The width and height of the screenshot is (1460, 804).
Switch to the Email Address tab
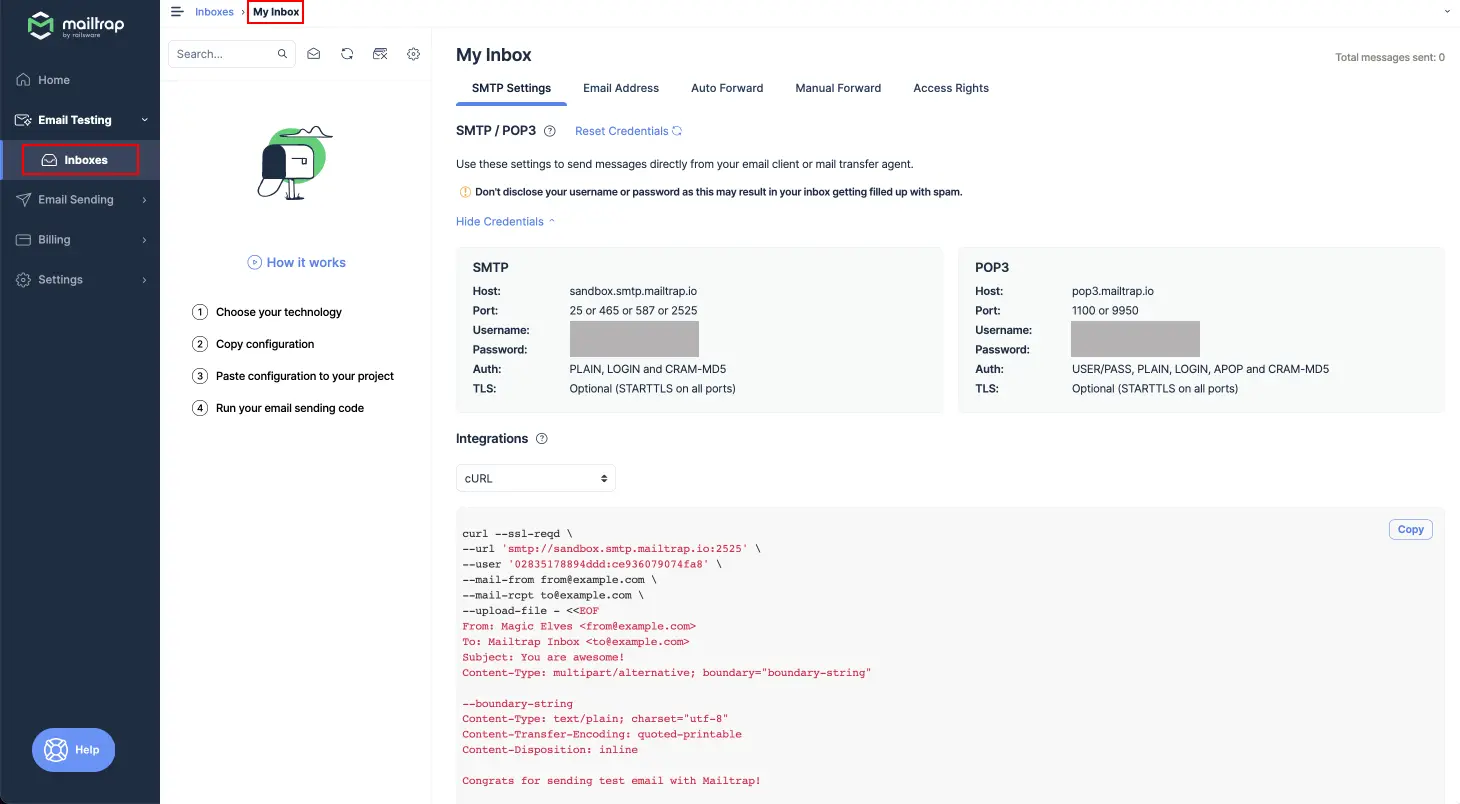621,88
